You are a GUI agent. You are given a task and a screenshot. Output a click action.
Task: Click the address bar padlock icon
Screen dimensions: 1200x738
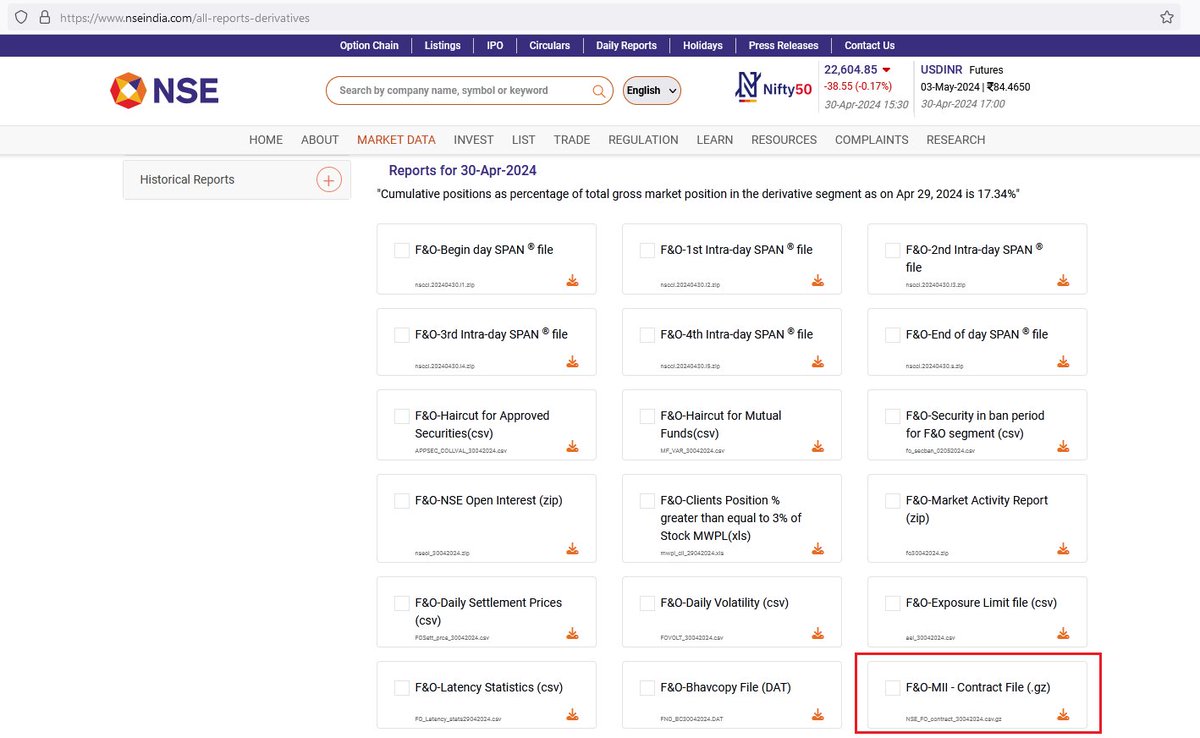coord(43,17)
